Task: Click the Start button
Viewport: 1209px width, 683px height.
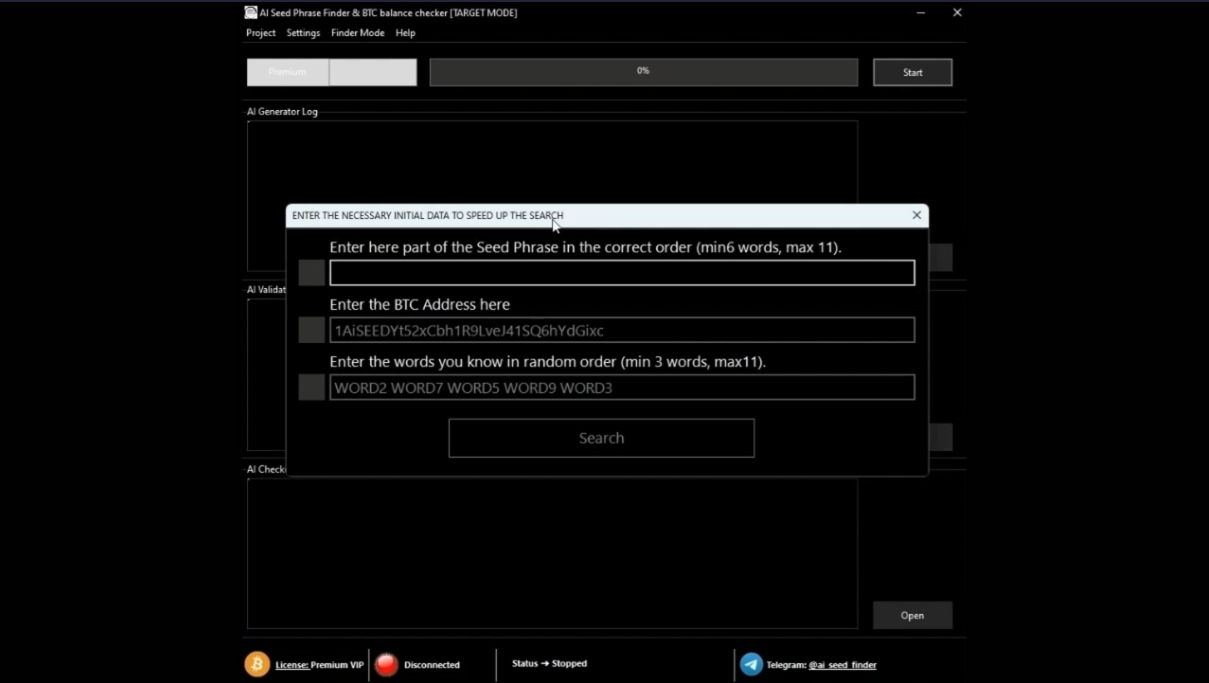Action: pyautogui.click(x=912, y=72)
